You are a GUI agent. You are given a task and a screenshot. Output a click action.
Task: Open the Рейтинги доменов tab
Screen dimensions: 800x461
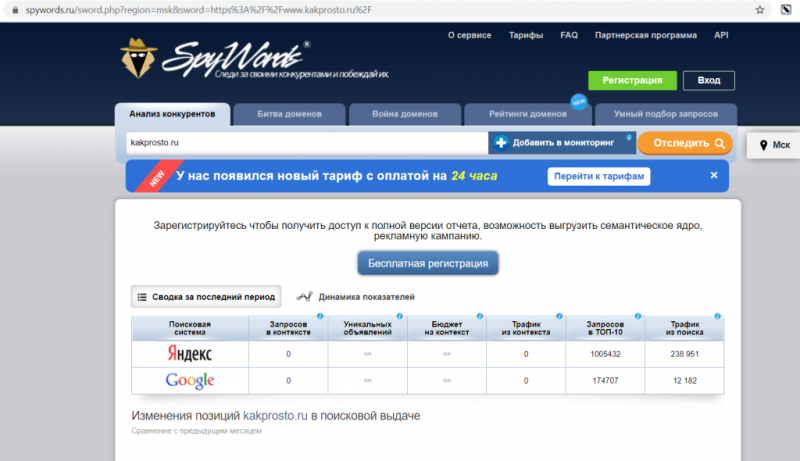coord(528,114)
